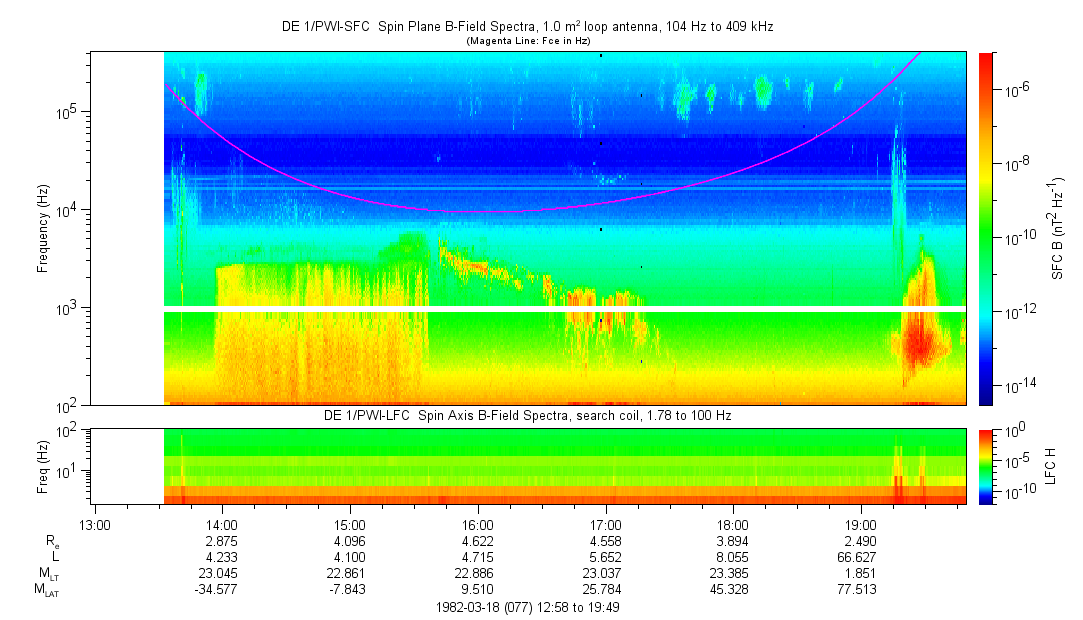Click the MLAT value 77.513
This screenshot has width=1083, height=620.
(x=861, y=590)
